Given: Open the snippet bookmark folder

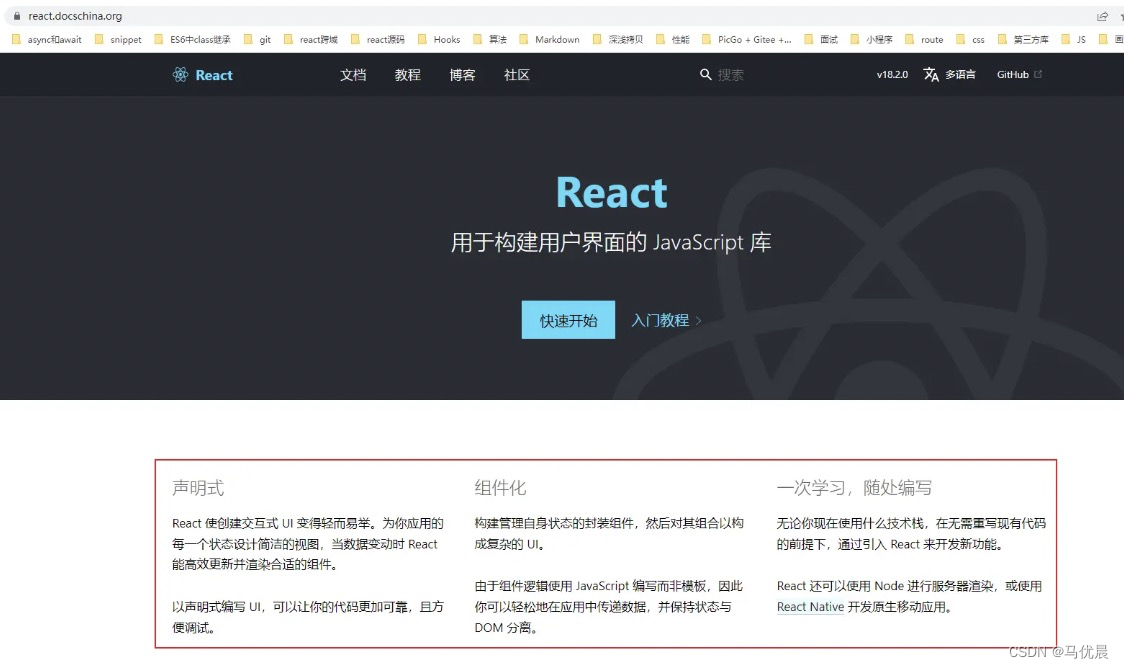Looking at the screenshot, I should tap(118, 39).
